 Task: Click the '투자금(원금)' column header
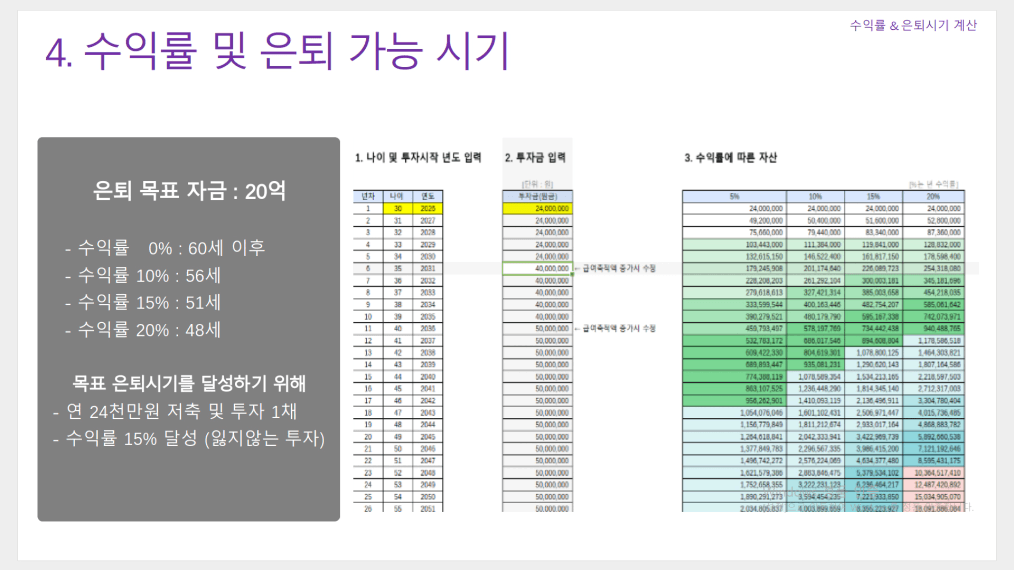point(537,196)
